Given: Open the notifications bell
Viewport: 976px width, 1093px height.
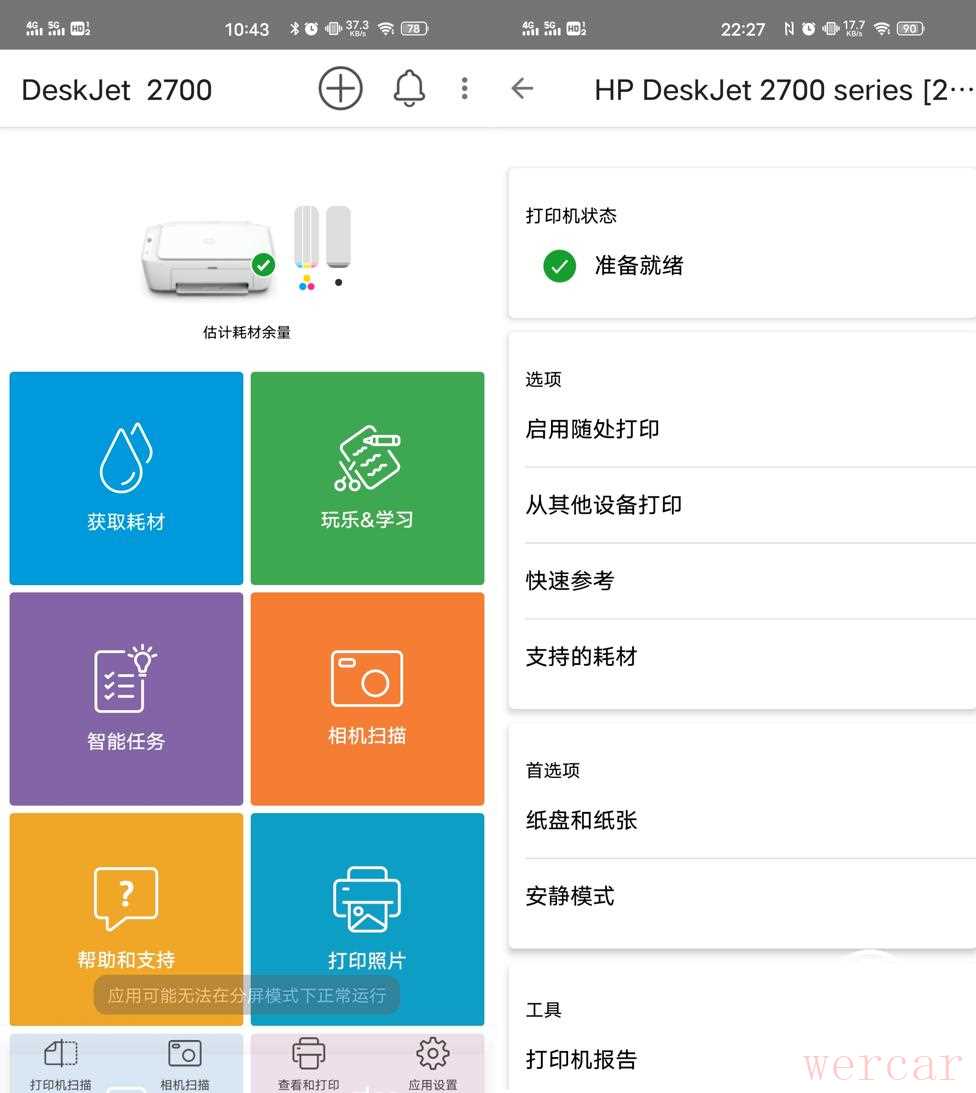Looking at the screenshot, I should click(x=409, y=89).
